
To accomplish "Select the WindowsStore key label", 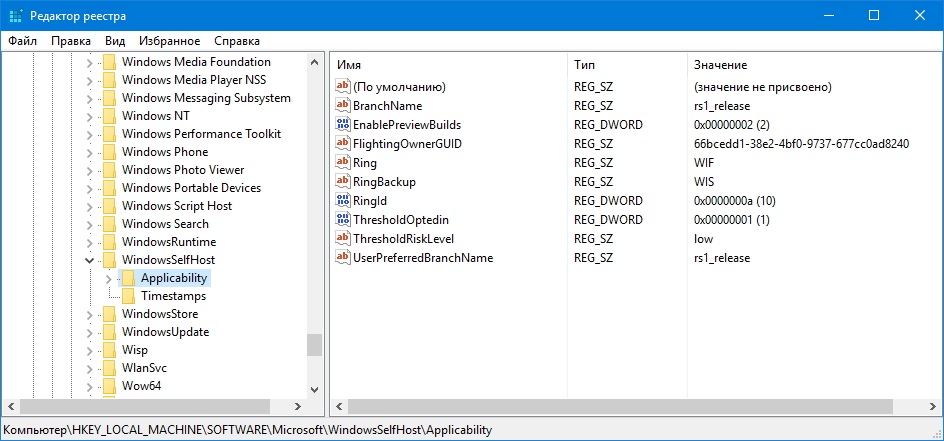I will point(160,314).
